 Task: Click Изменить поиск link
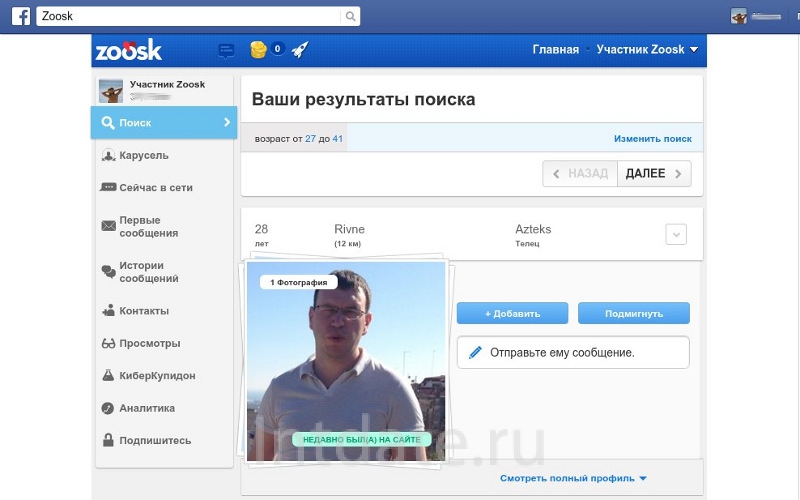pos(653,139)
